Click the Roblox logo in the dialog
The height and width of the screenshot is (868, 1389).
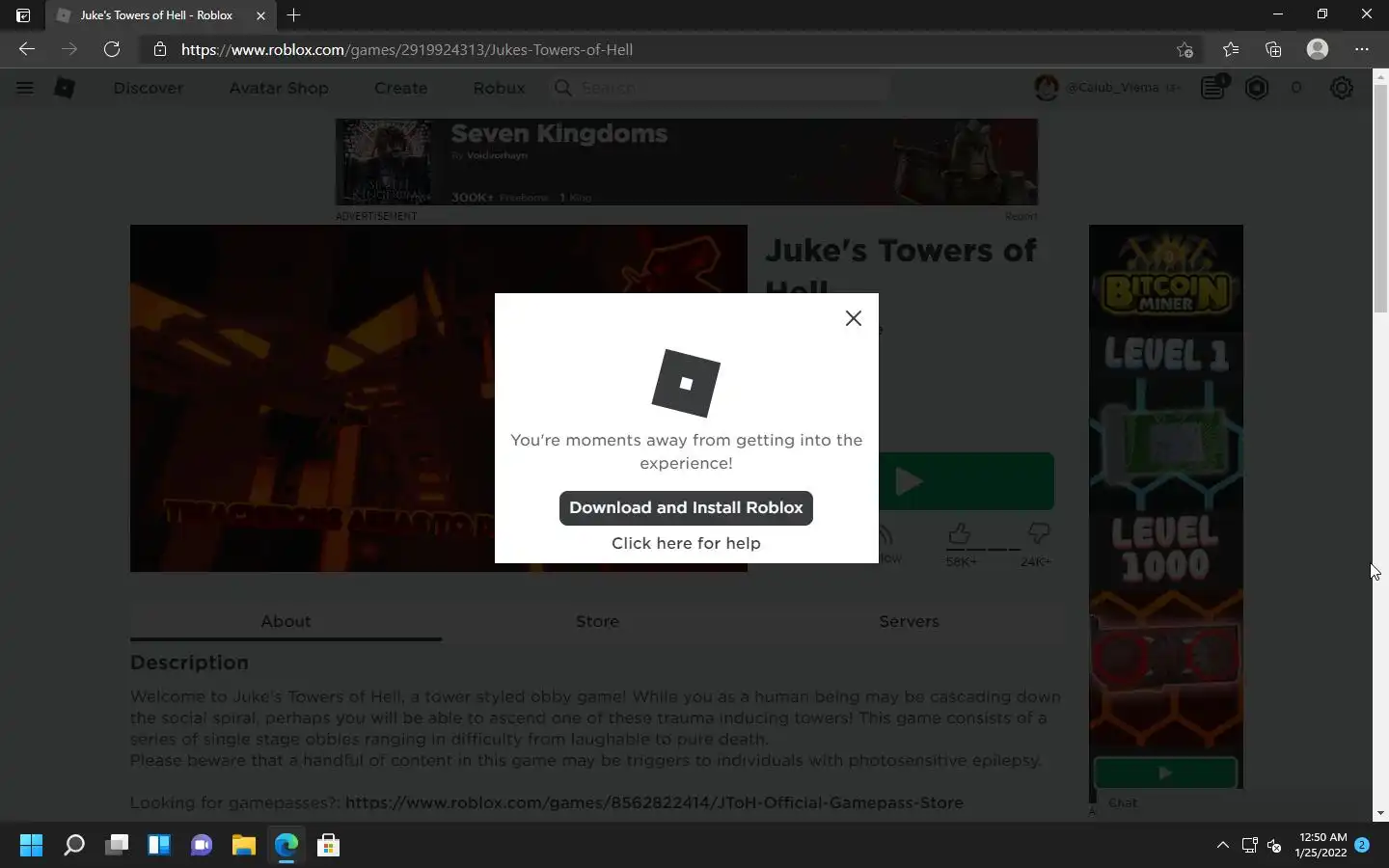coord(686,383)
